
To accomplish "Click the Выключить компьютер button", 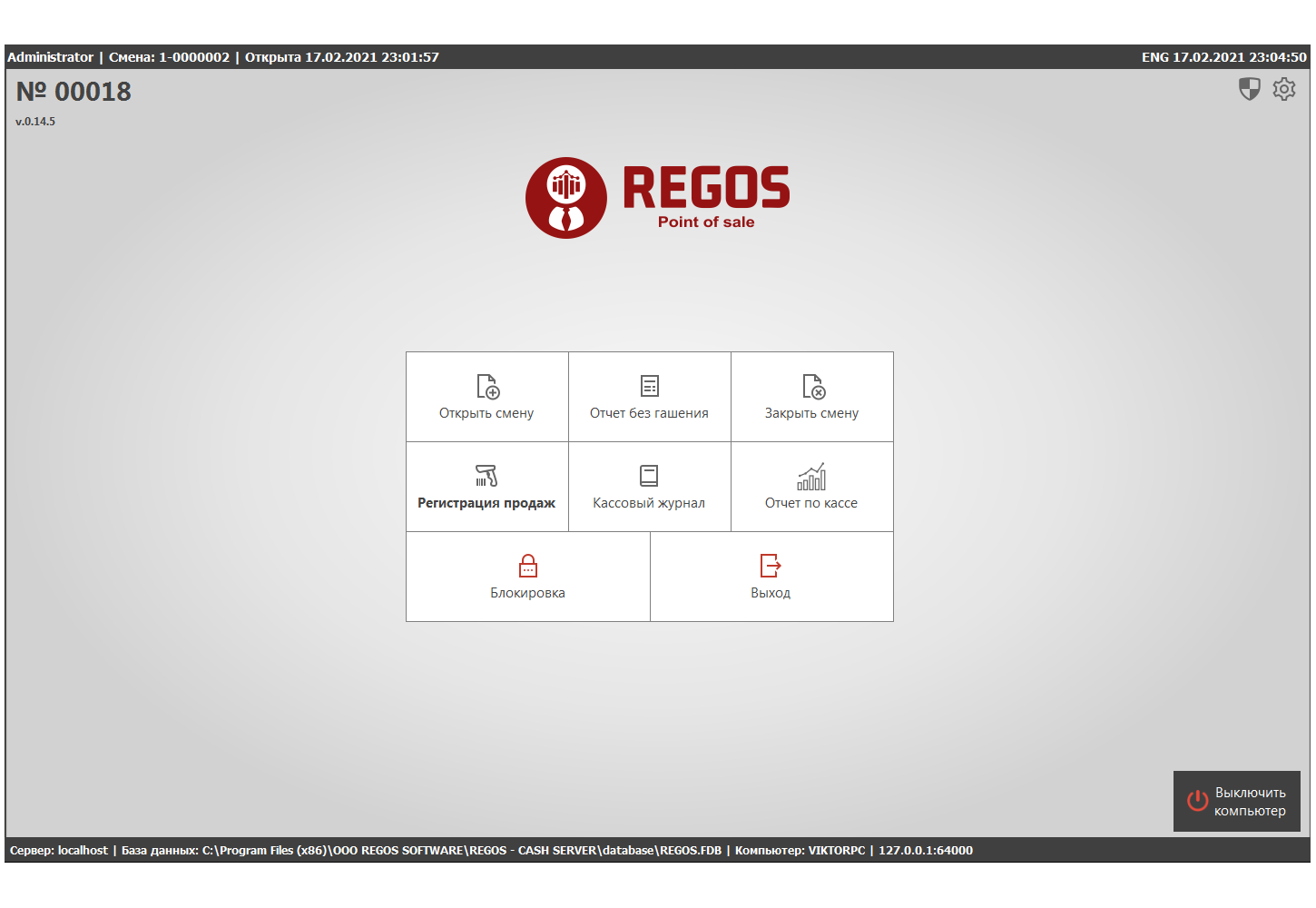I will point(1237,802).
